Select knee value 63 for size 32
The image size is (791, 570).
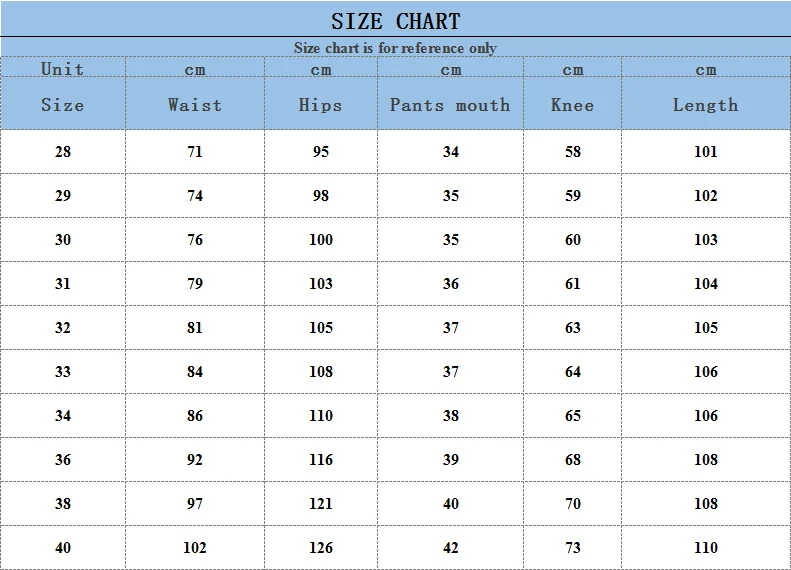(573, 327)
